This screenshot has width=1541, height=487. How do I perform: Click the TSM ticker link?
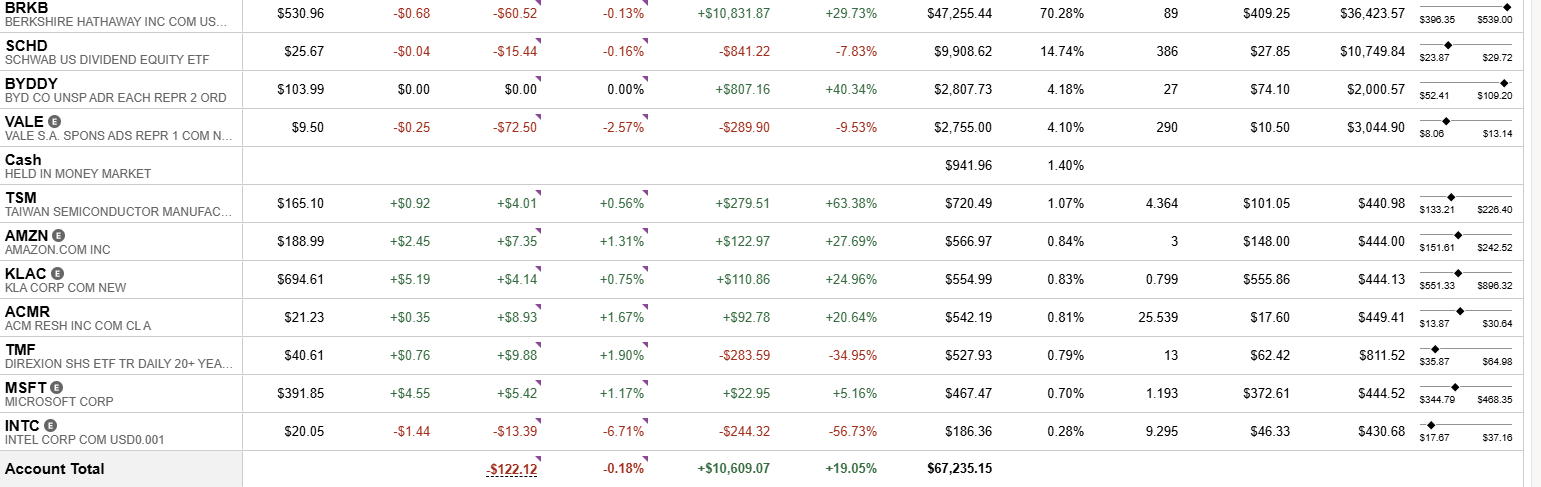click(x=21, y=197)
